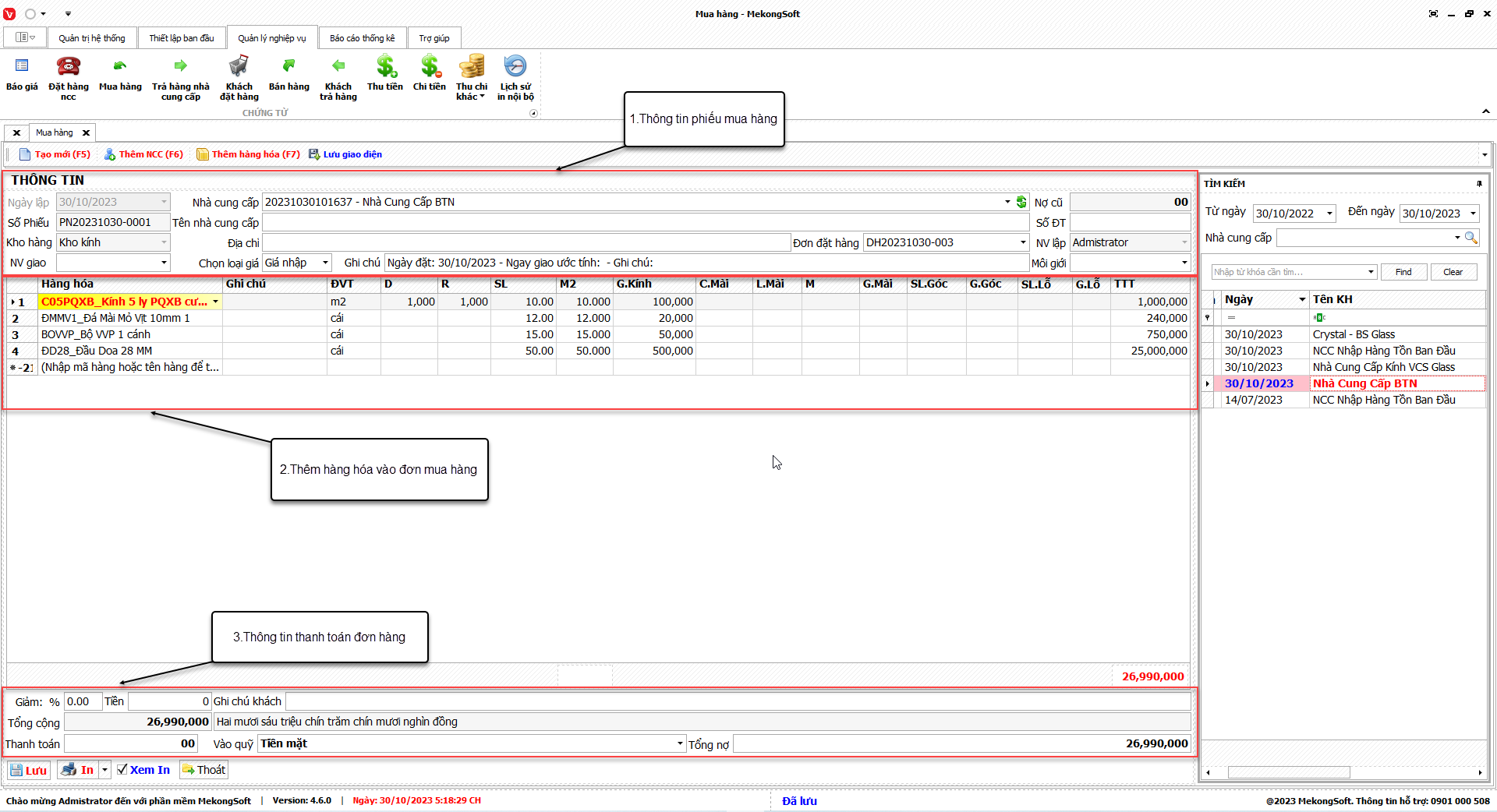Open the Chi tiền payment icon

pos(430,67)
